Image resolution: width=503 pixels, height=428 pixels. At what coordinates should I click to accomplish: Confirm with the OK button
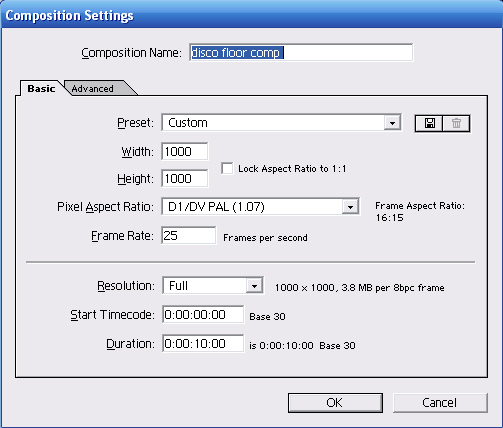335,403
